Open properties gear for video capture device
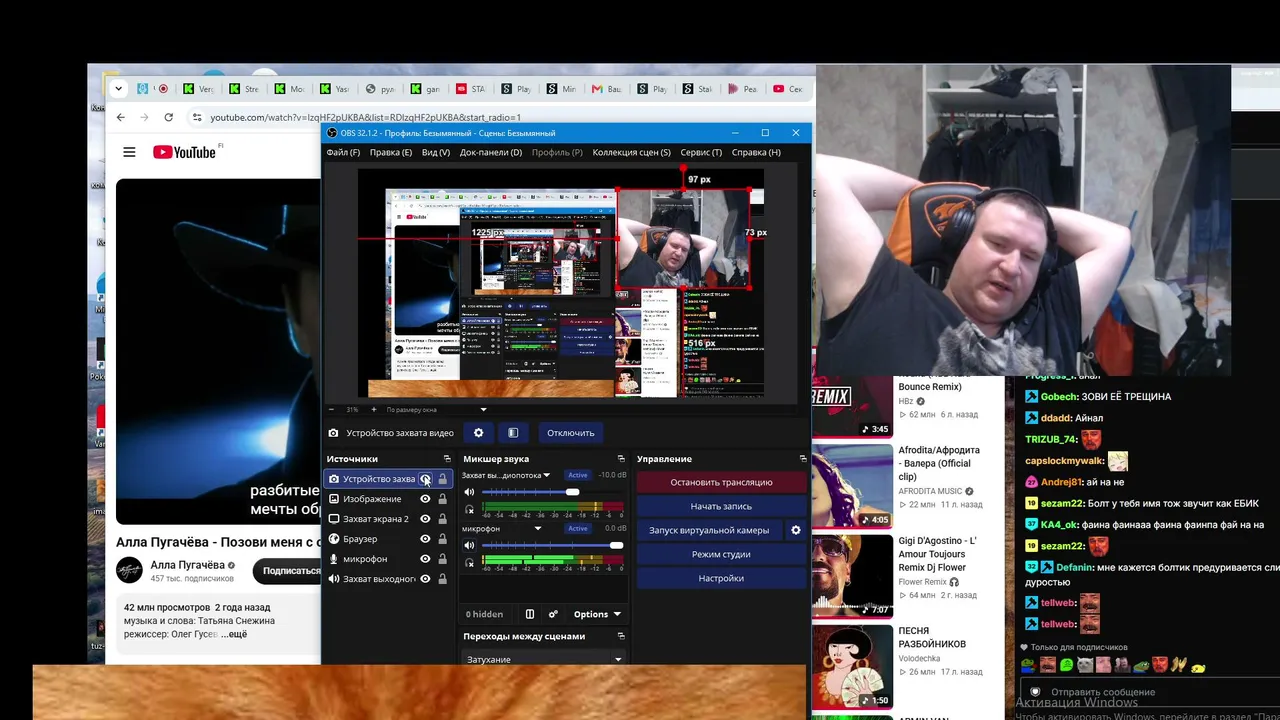The height and width of the screenshot is (720, 1280). tap(478, 433)
